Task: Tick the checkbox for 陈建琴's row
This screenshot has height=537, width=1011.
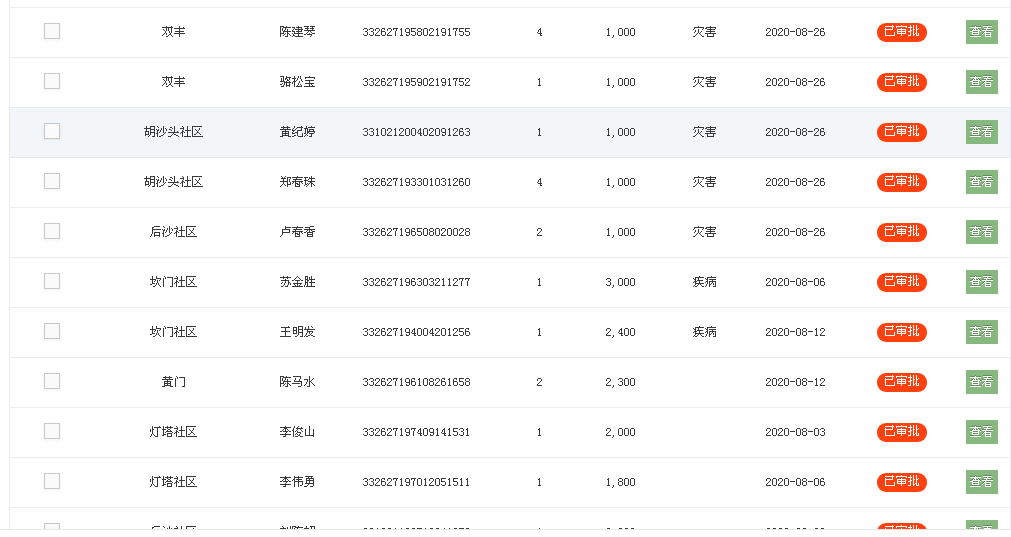Action: pos(52,31)
